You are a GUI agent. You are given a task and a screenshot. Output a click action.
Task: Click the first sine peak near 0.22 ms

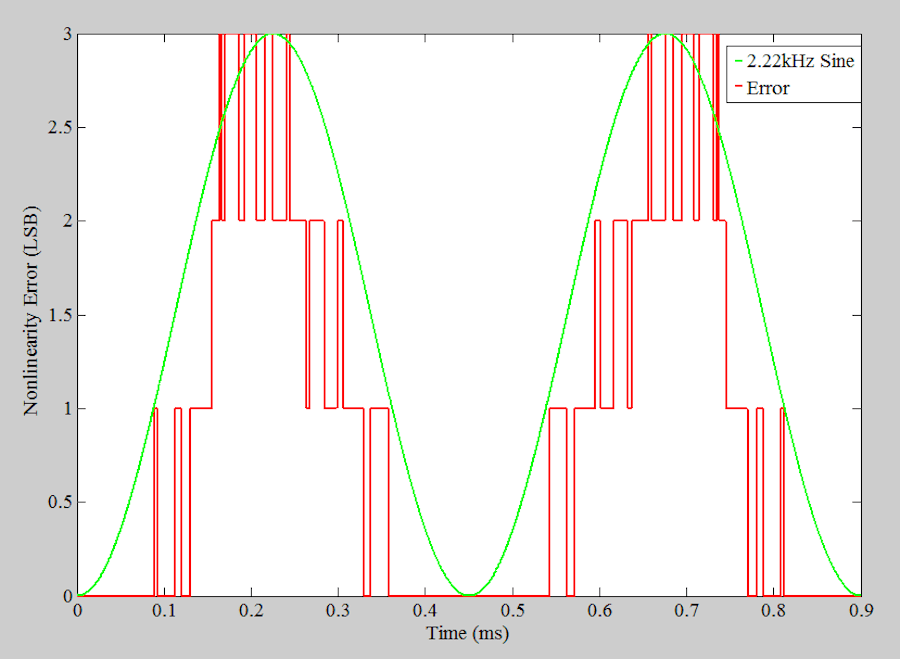(x=271, y=35)
